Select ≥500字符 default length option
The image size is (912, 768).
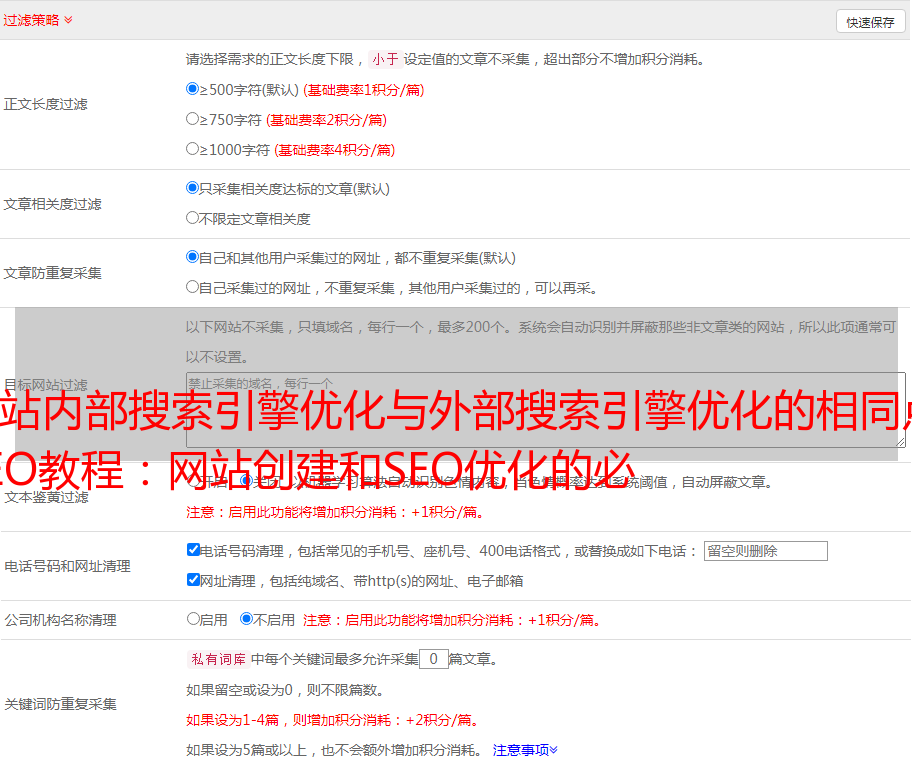pyautogui.click(x=193, y=89)
